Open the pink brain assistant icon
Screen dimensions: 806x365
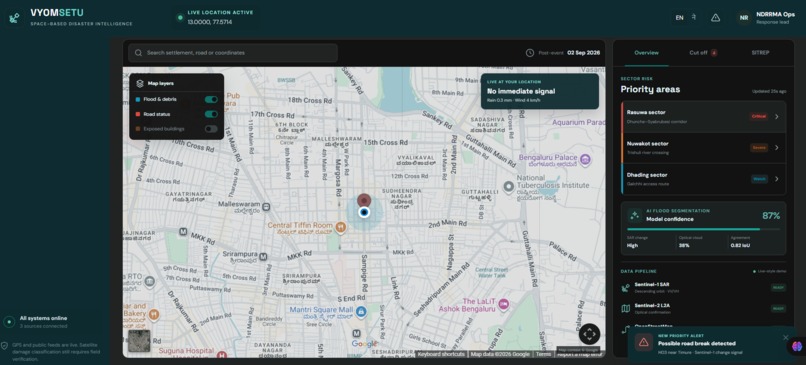pyautogui.click(x=797, y=346)
